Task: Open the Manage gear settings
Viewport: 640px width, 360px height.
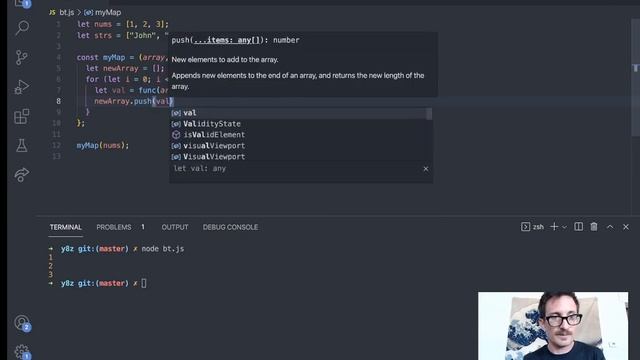Action: click(22, 352)
